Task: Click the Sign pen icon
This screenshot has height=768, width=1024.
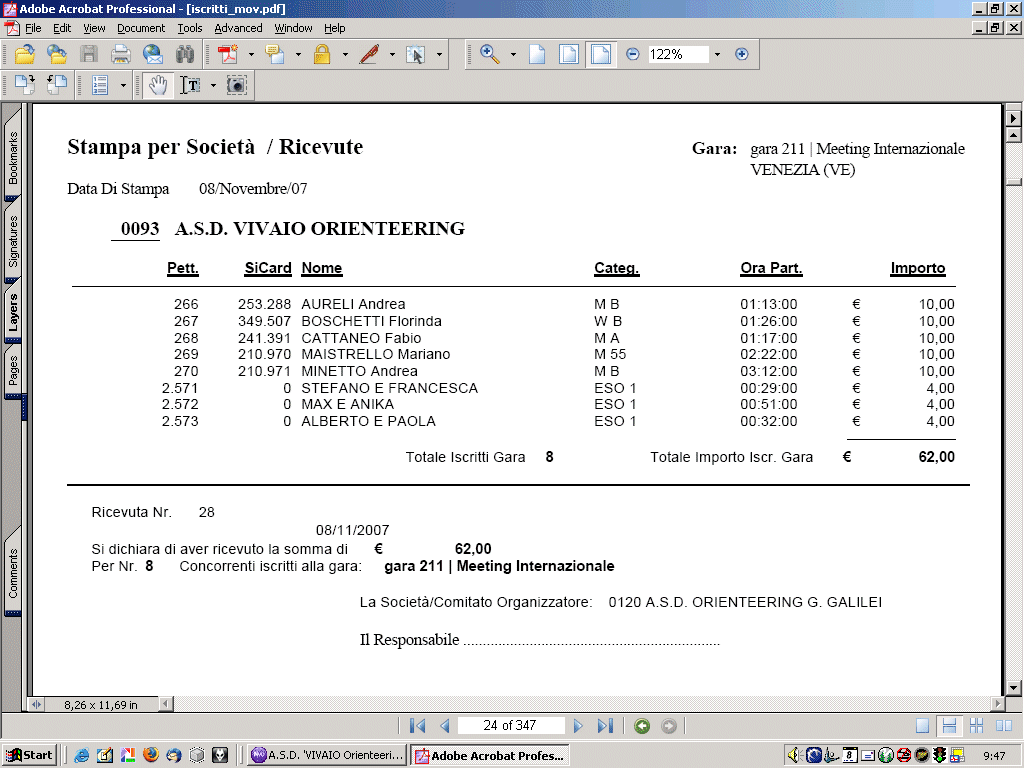Action: coord(369,54)
